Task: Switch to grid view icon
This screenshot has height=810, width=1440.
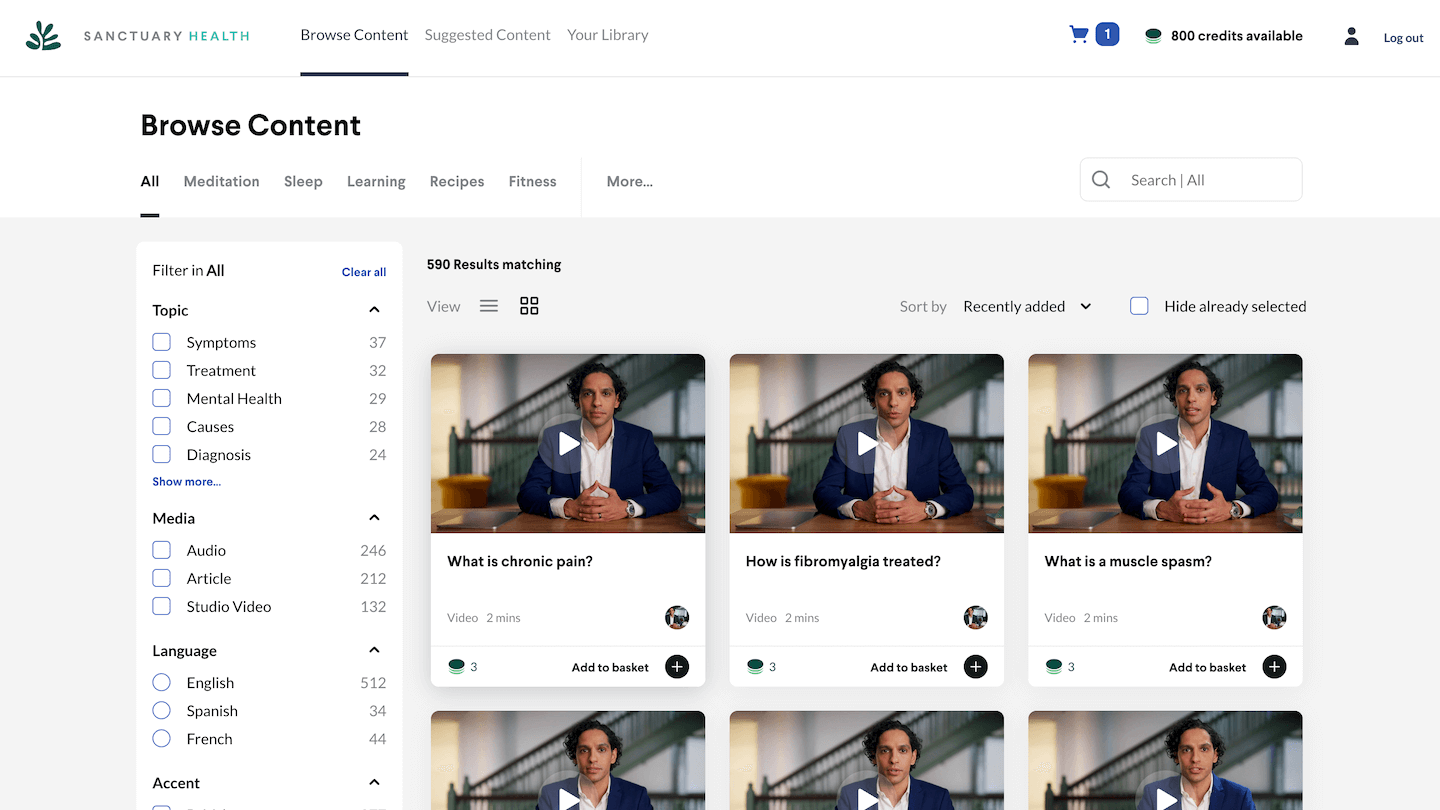Action: point(529,306)
